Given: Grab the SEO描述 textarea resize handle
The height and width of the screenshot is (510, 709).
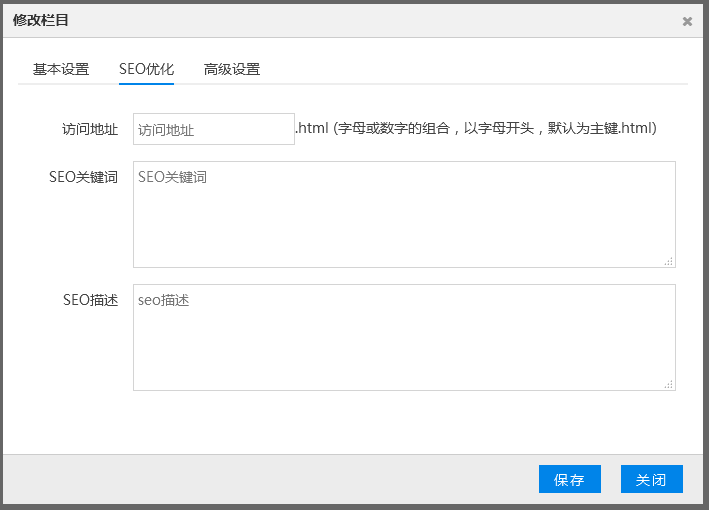Looking at the screenshot, I should click(x=669, y=384).
